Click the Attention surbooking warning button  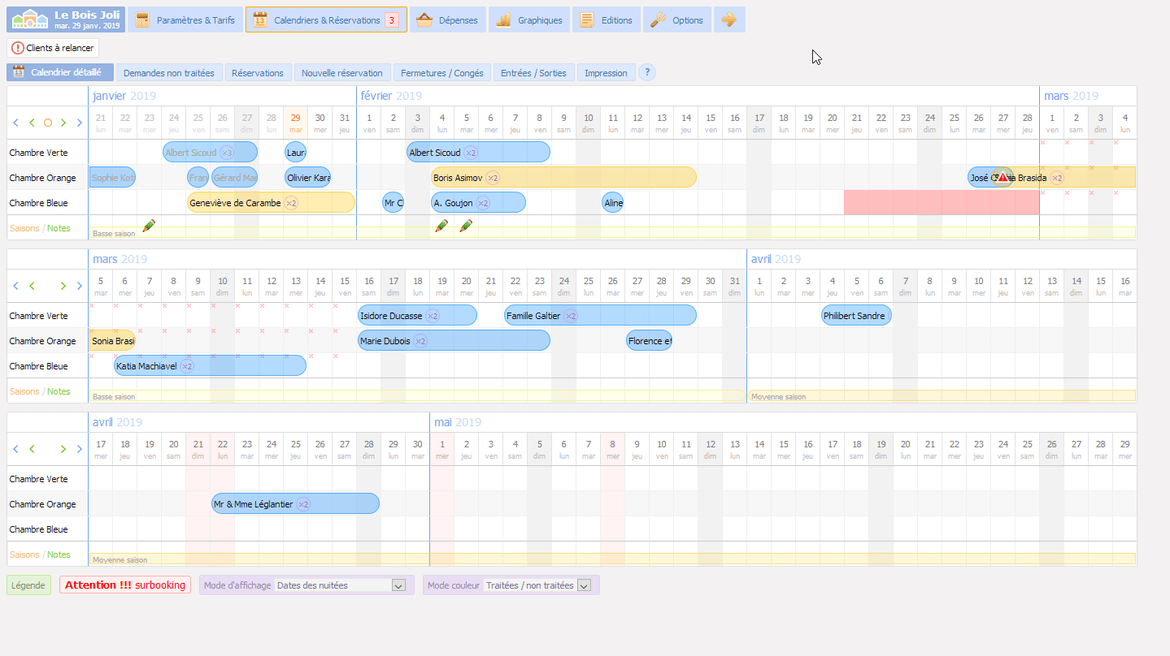coord(125,585)
